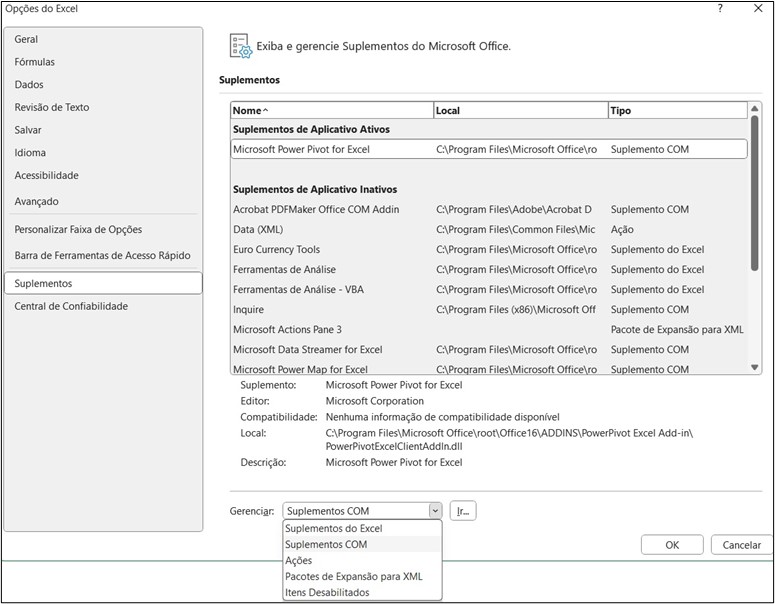This screenshot has width=775, height=604.
Task: Open the help question mark button
Action: (x=720, y=8)
